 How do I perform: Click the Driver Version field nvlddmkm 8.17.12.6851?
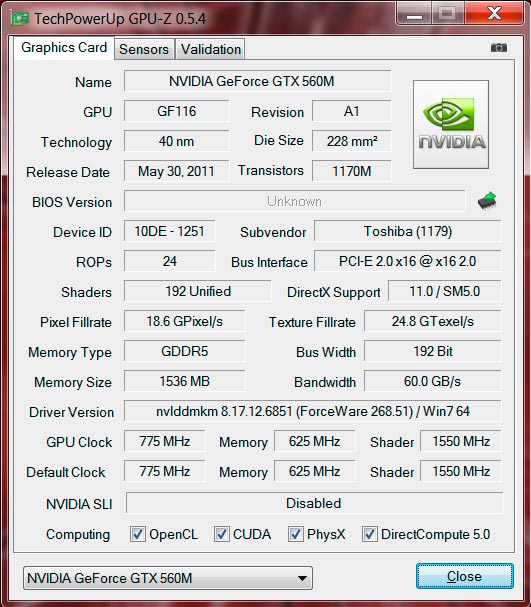(x=313, y=411)
